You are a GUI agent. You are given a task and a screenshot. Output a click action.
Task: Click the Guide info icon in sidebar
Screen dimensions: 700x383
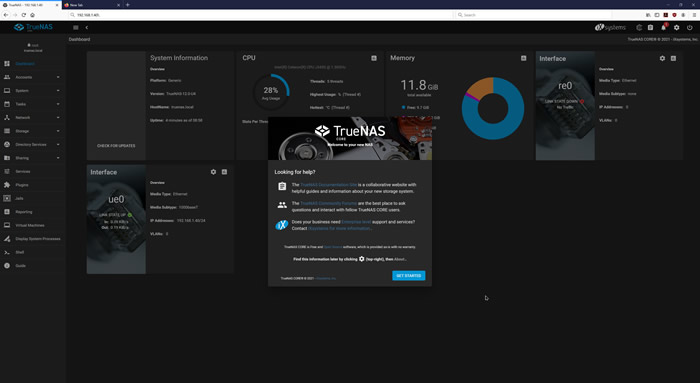(x=7, y=266)
